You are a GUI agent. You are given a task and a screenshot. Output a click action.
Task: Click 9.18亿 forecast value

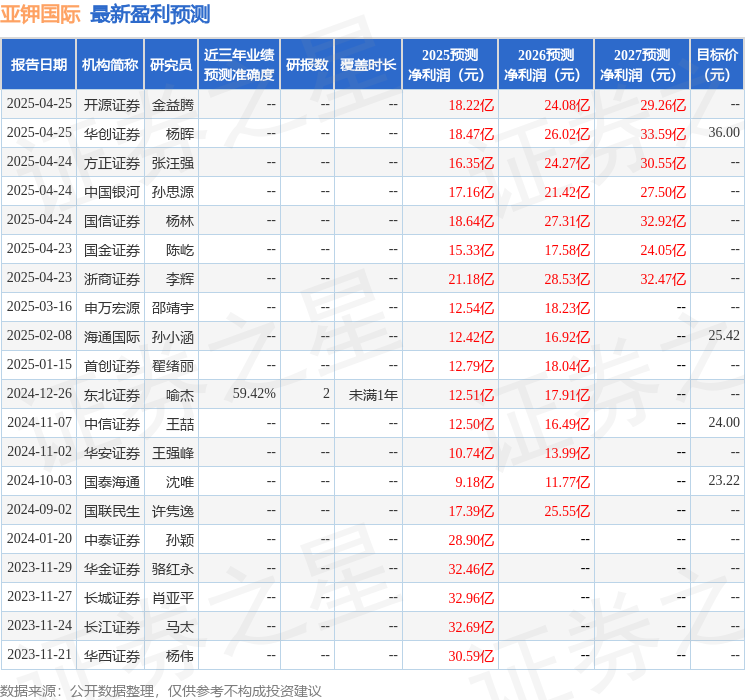pos(475,481)
